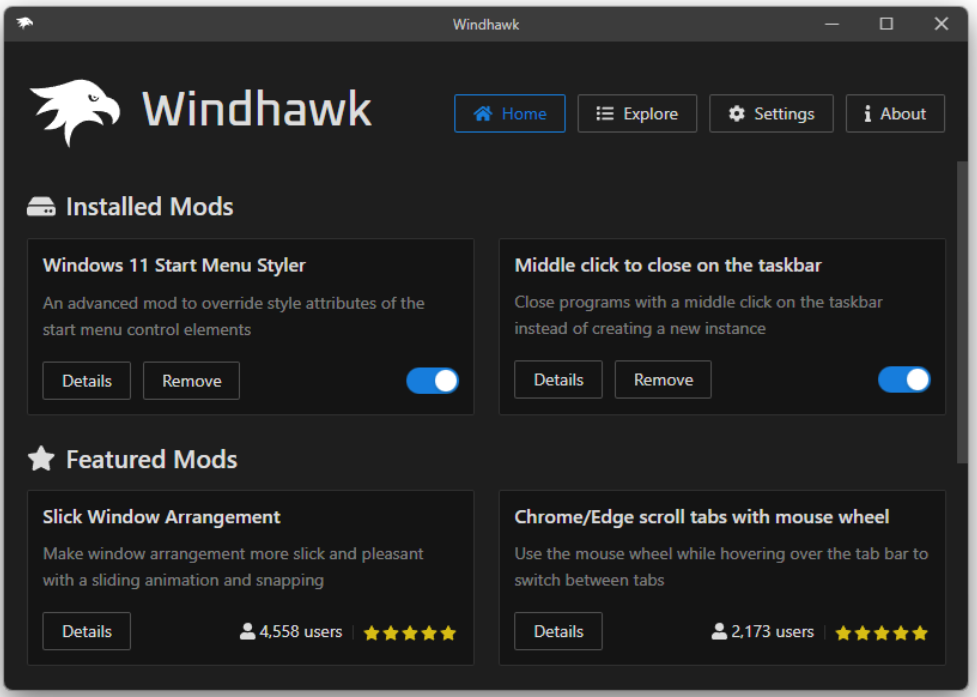Navigate to the Explore tab
977x697 pixels.
637,113
